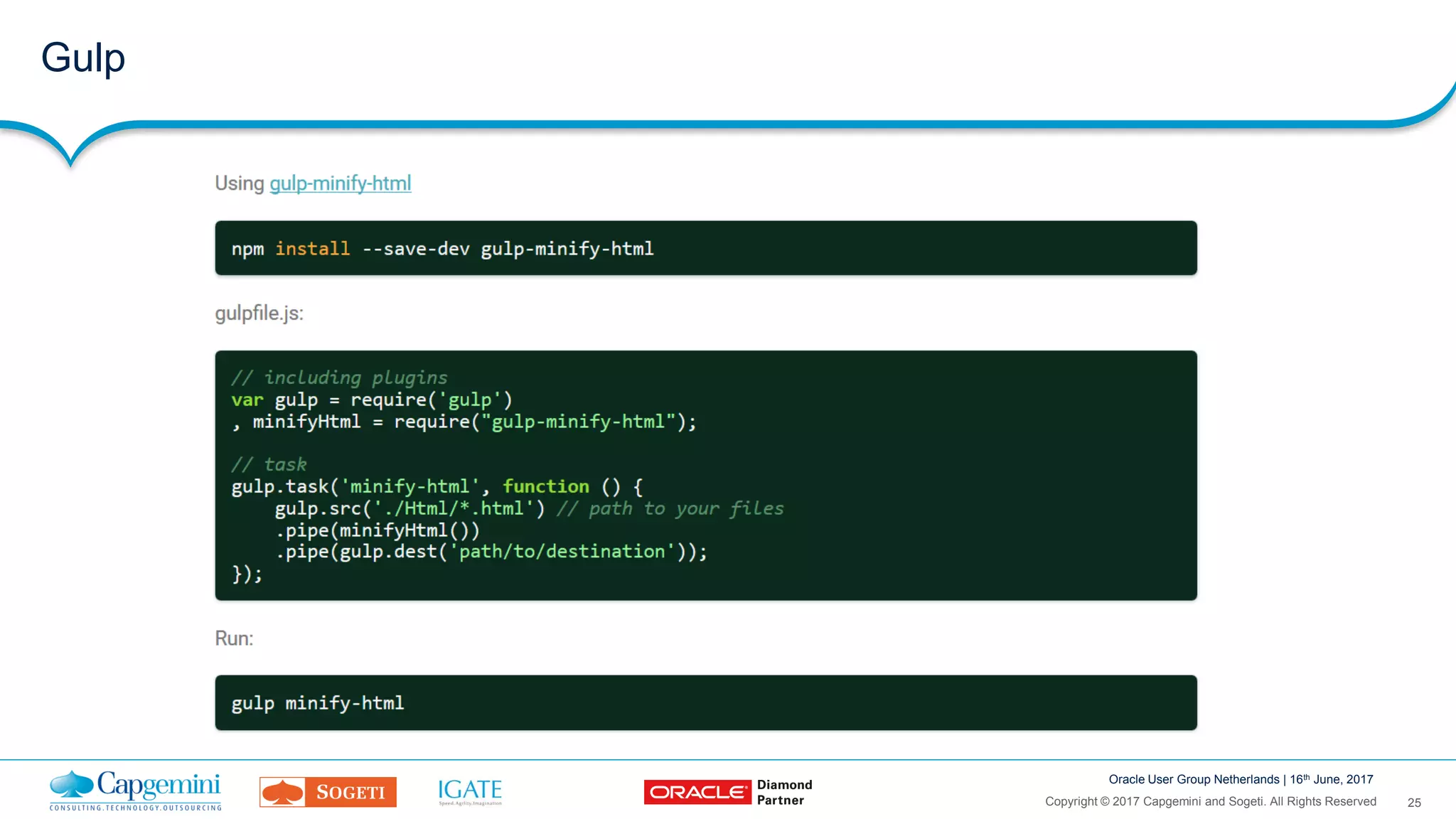Click the copyright notice text

(1210, 801)
